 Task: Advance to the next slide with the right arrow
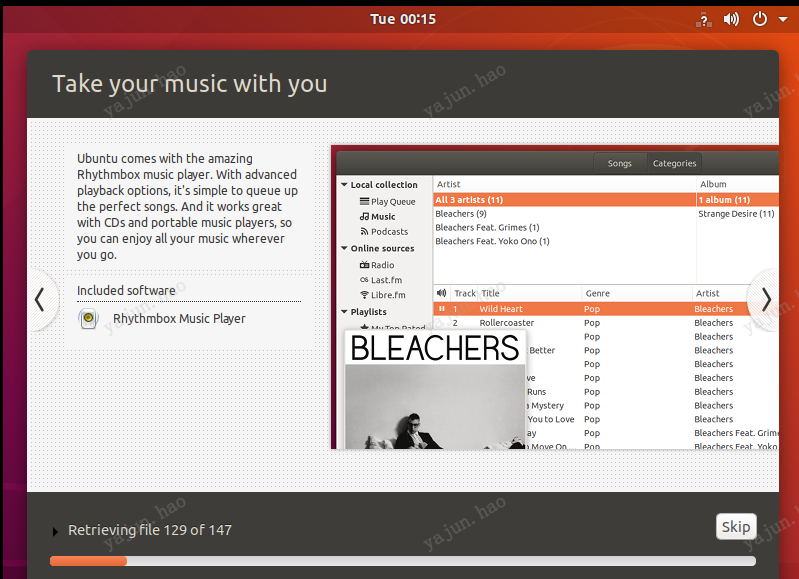pos(765,300)
